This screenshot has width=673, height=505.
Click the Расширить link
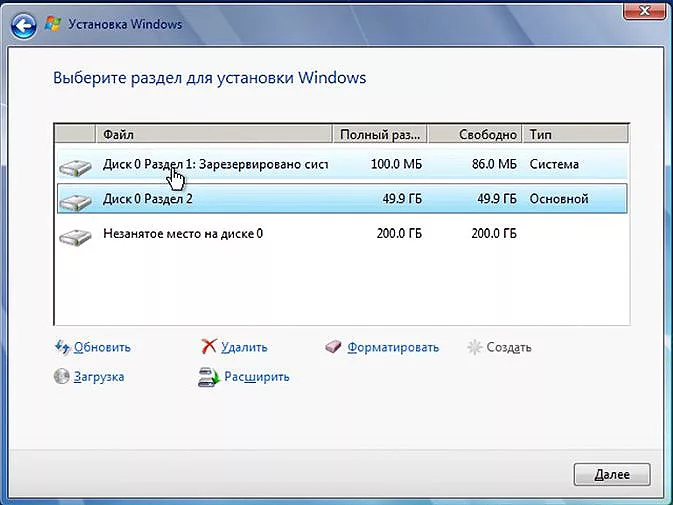[257, 377]
